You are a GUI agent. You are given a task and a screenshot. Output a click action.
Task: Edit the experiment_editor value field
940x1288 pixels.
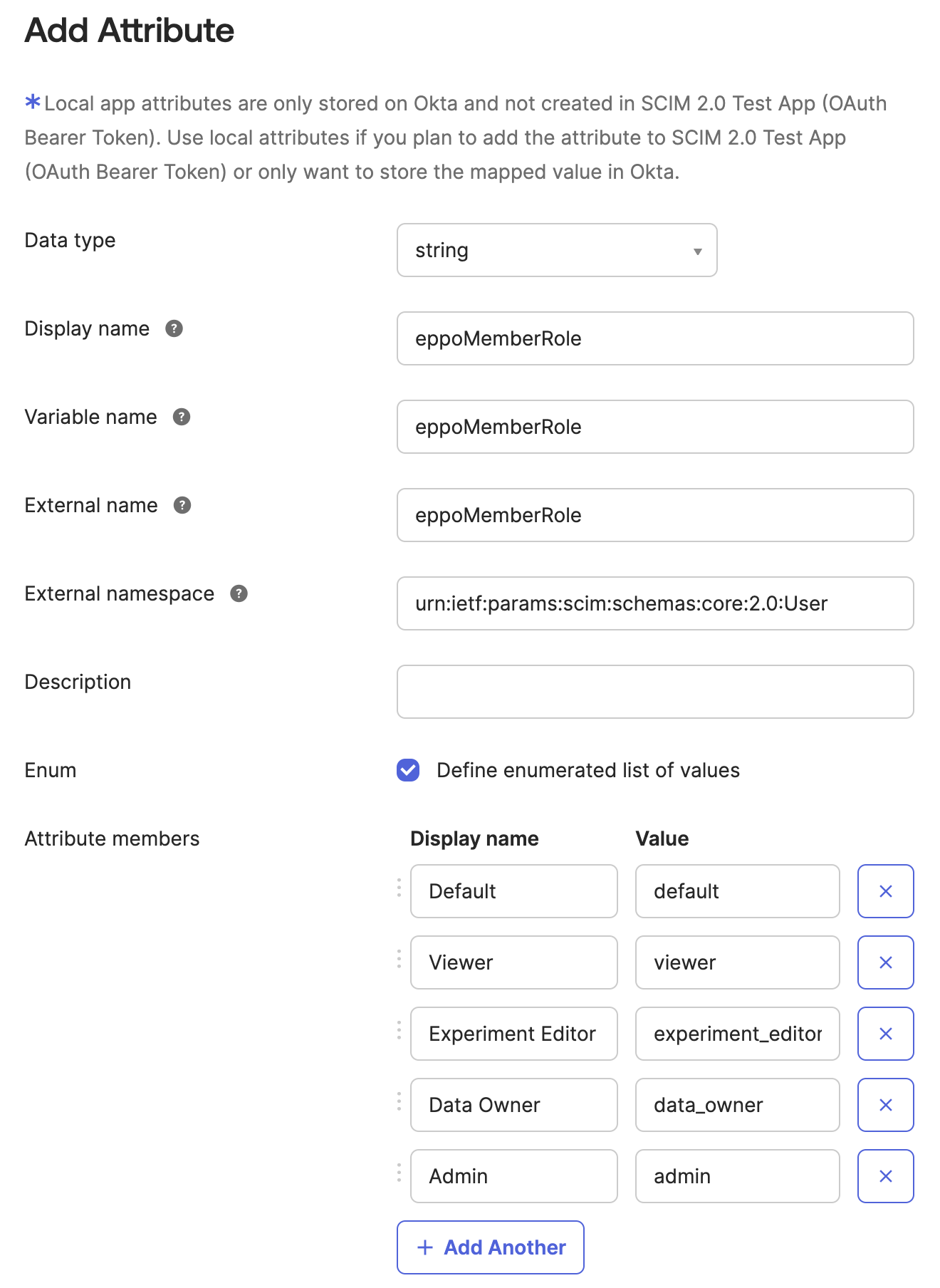tap(738, 1034)
